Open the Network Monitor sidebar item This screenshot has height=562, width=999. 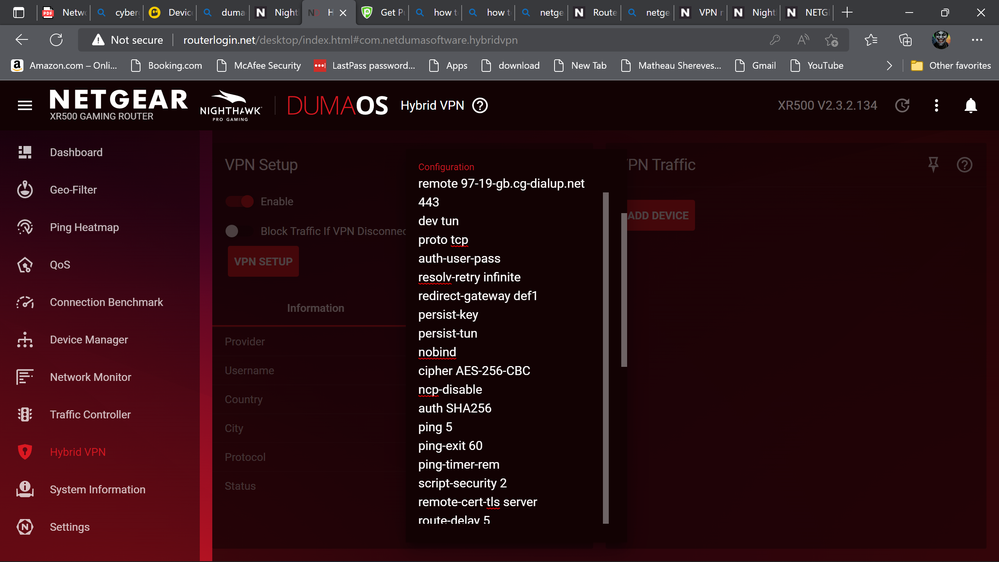point(90,377)
